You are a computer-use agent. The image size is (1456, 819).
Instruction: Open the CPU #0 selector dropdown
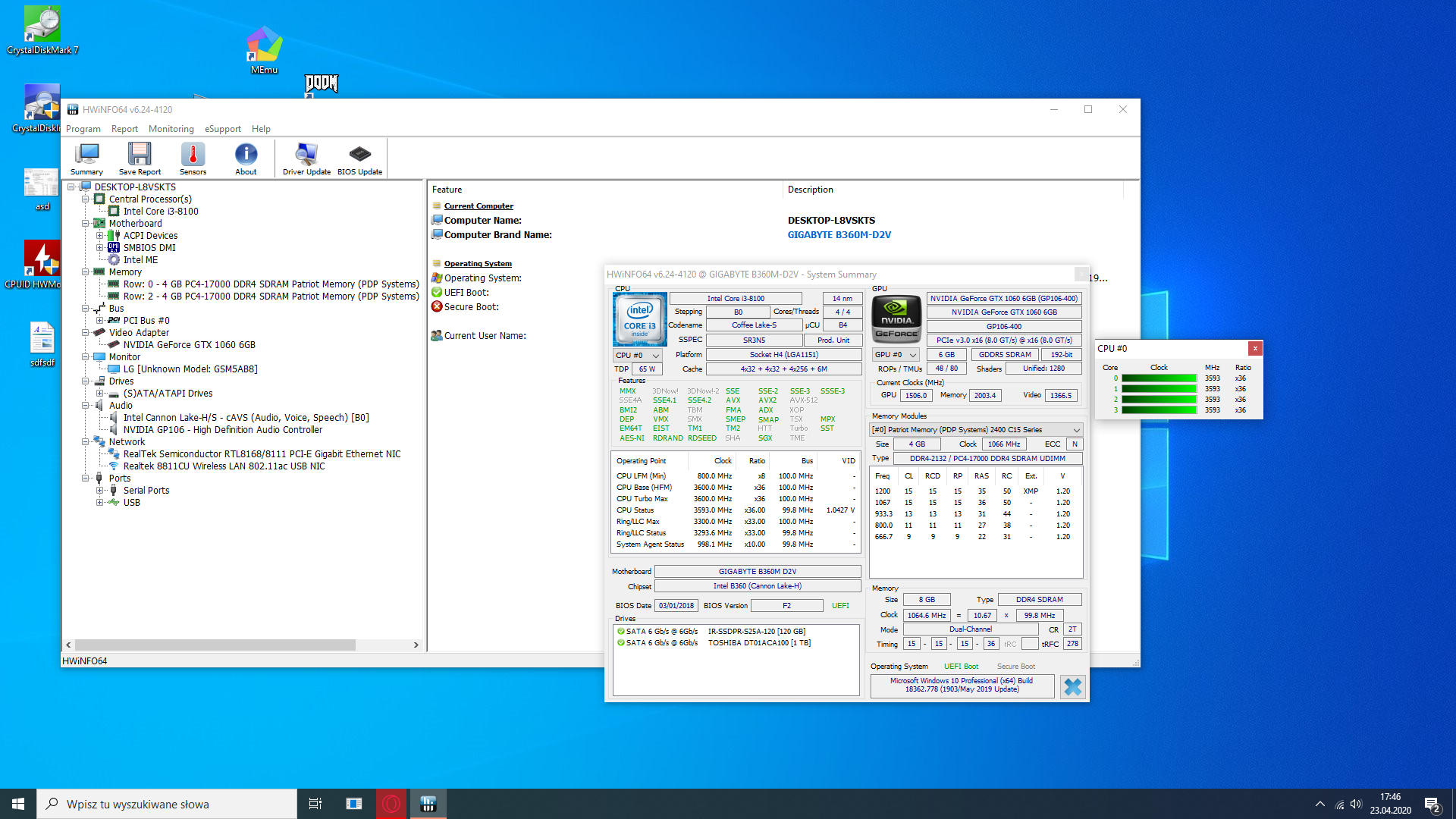pyautogui.click(x=638, y=355)
